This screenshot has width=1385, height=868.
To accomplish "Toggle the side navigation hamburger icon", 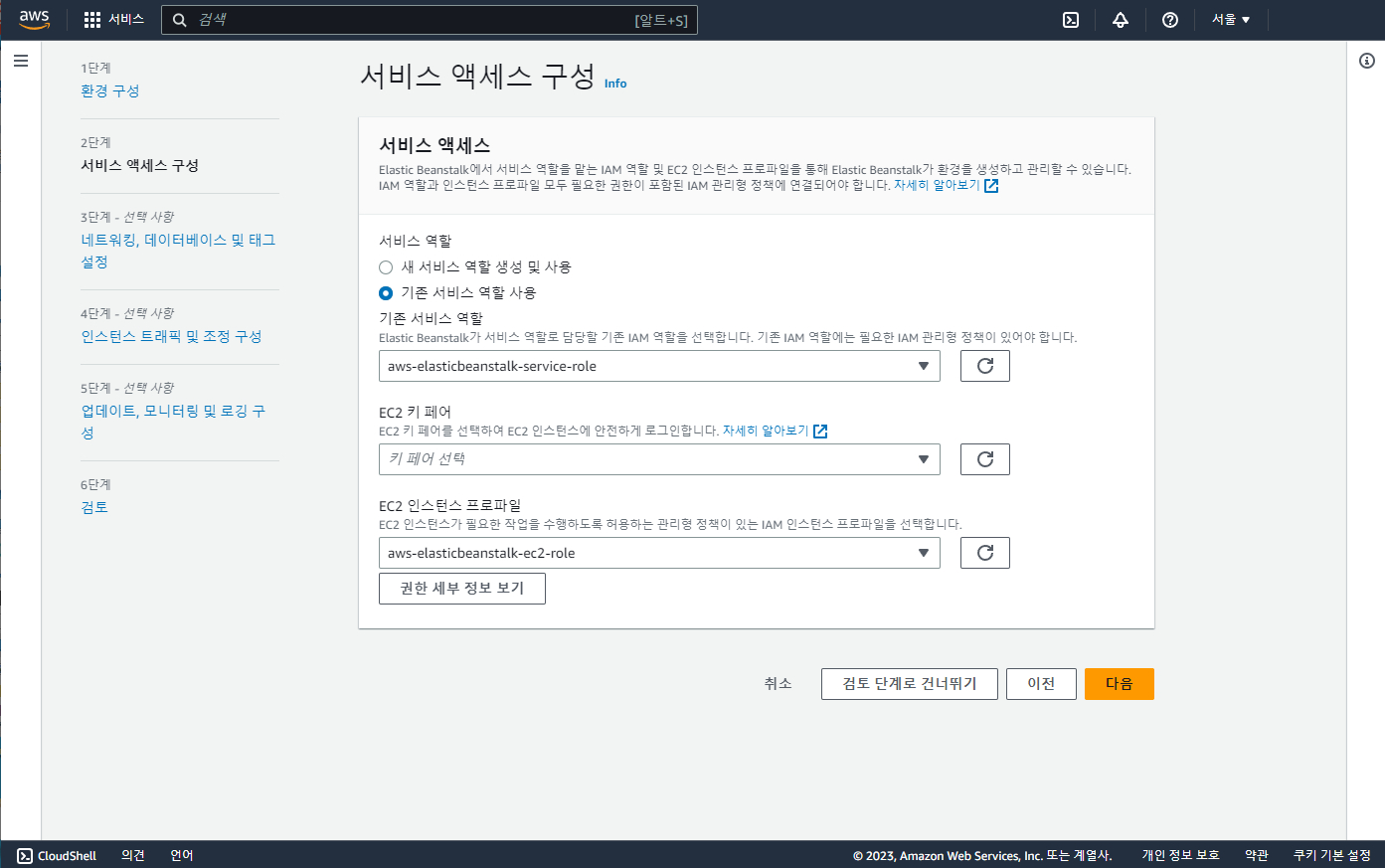I will (21, 61).
